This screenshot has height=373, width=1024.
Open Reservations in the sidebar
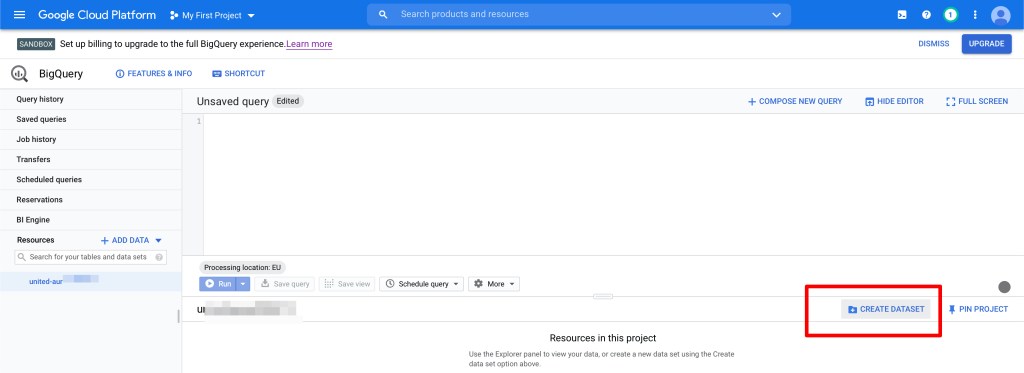91,200
